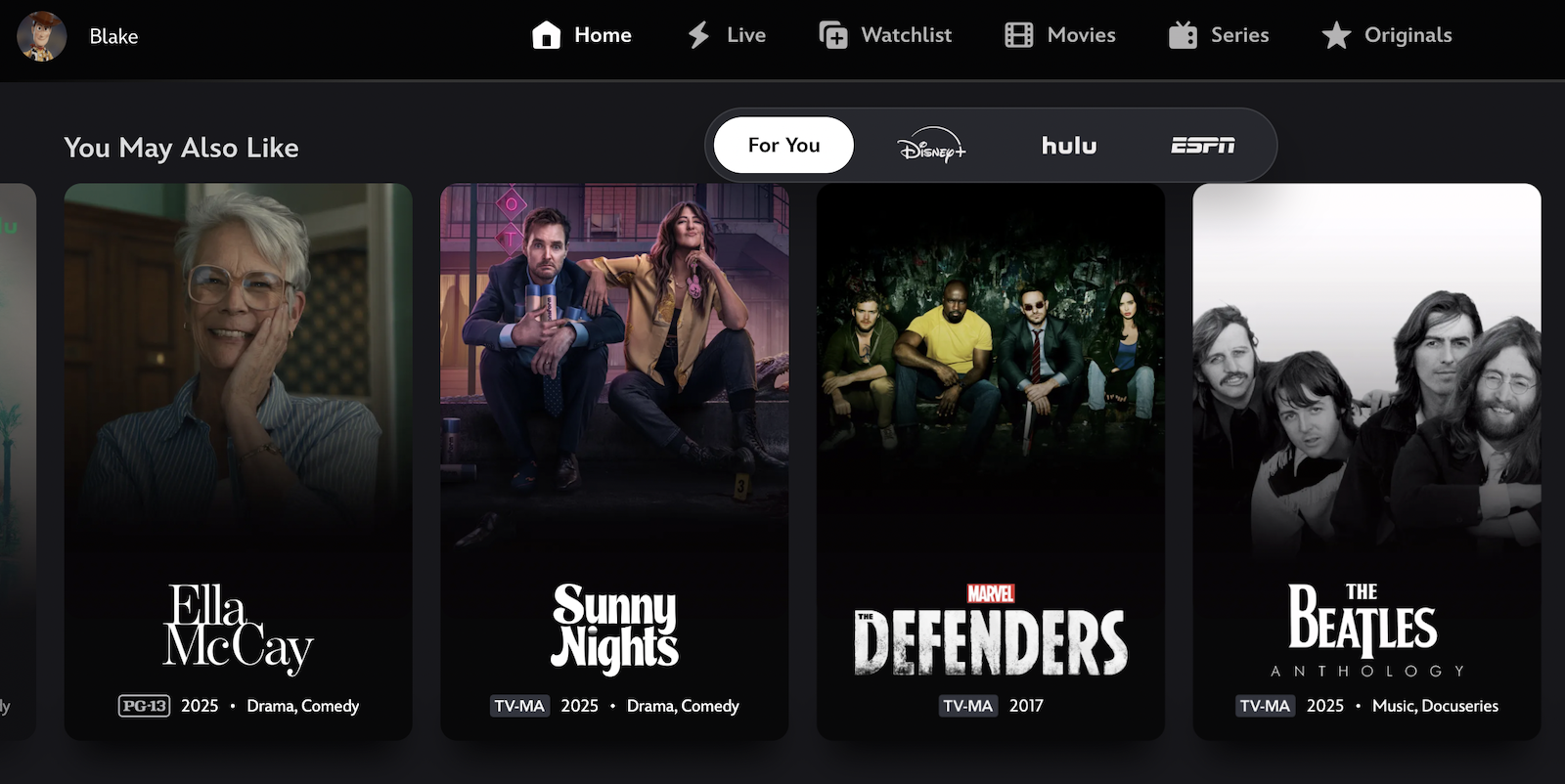
Task: Click the PG-13 rating badge
Action: 144,706
